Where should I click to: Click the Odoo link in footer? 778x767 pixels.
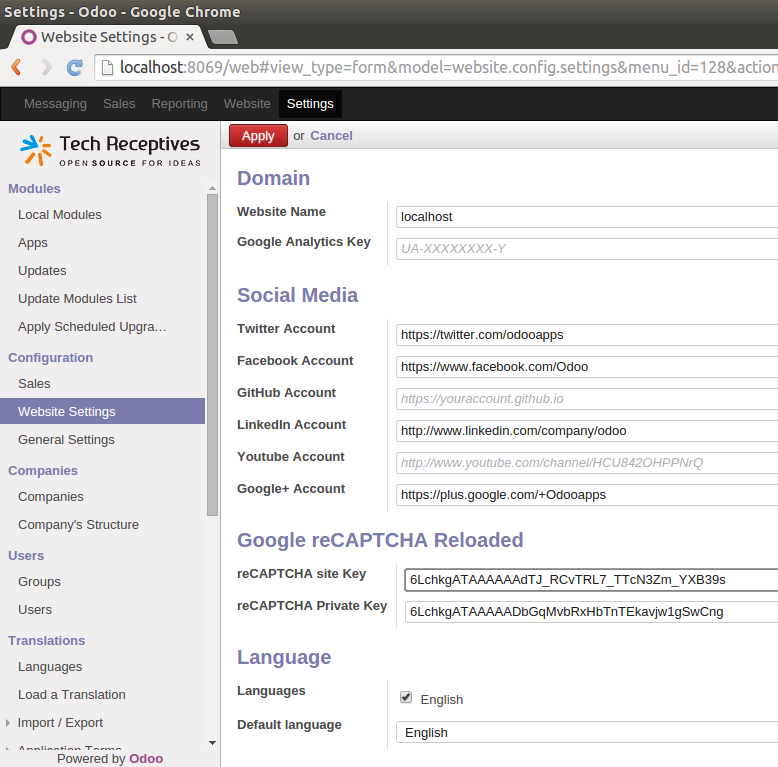point(146,758)
